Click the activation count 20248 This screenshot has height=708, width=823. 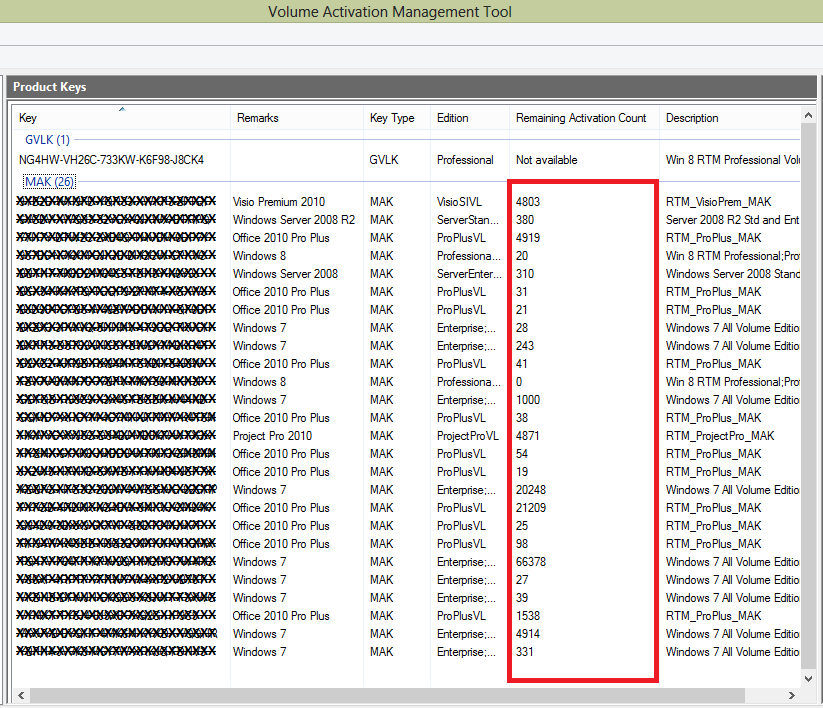(531, 490)
